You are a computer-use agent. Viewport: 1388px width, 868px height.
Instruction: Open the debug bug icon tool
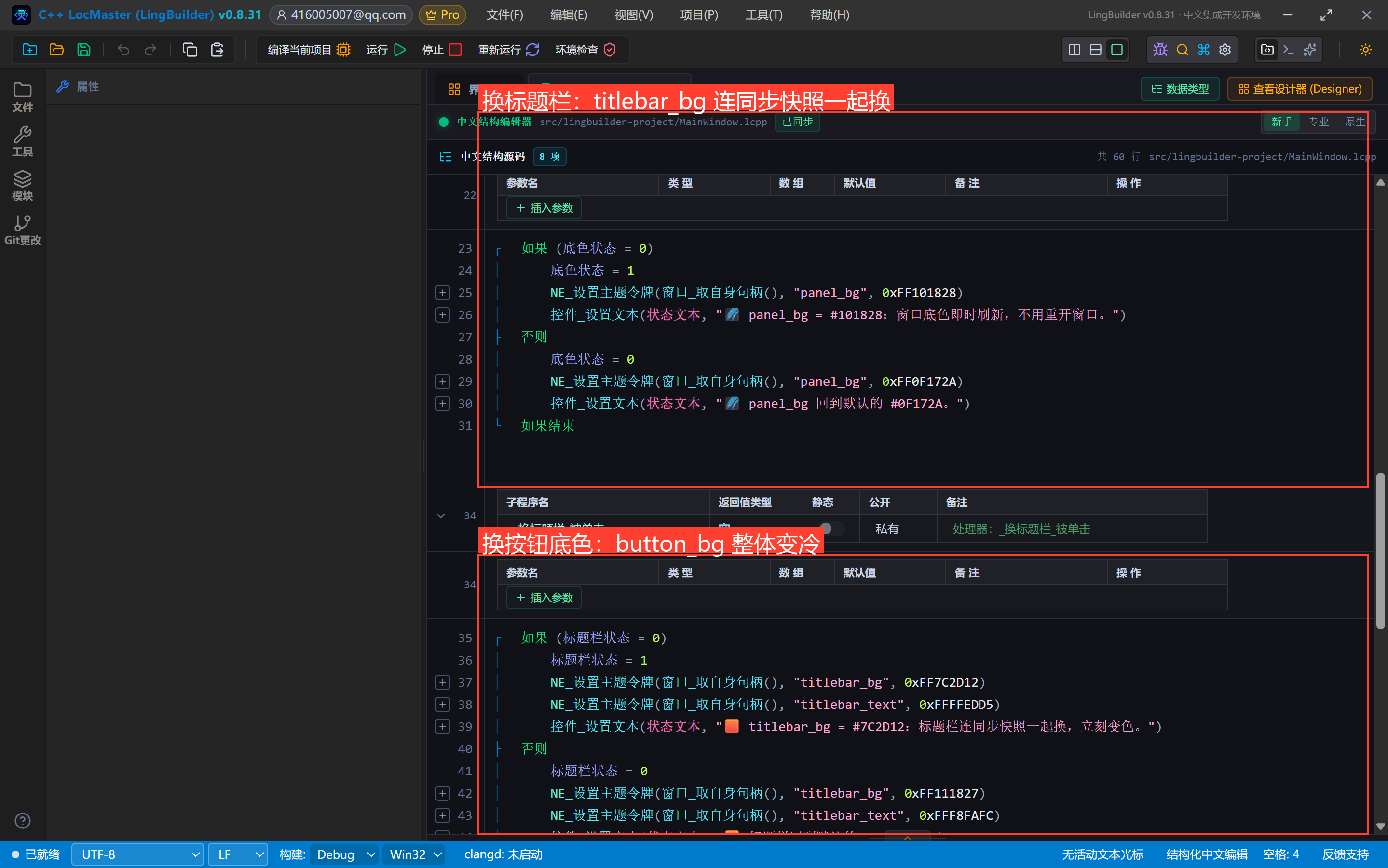pyautogui.click(x=1160, y=50)
